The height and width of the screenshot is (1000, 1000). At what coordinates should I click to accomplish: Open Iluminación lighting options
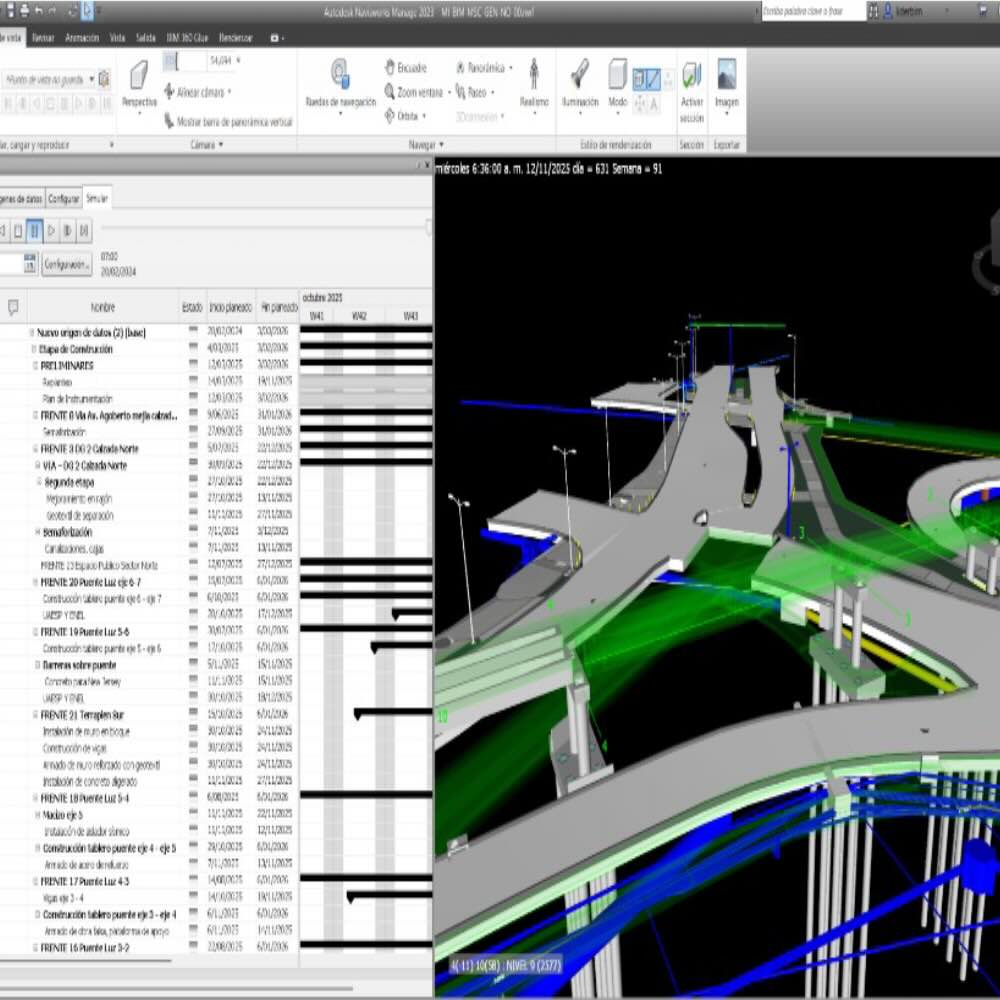click(580, 85)
